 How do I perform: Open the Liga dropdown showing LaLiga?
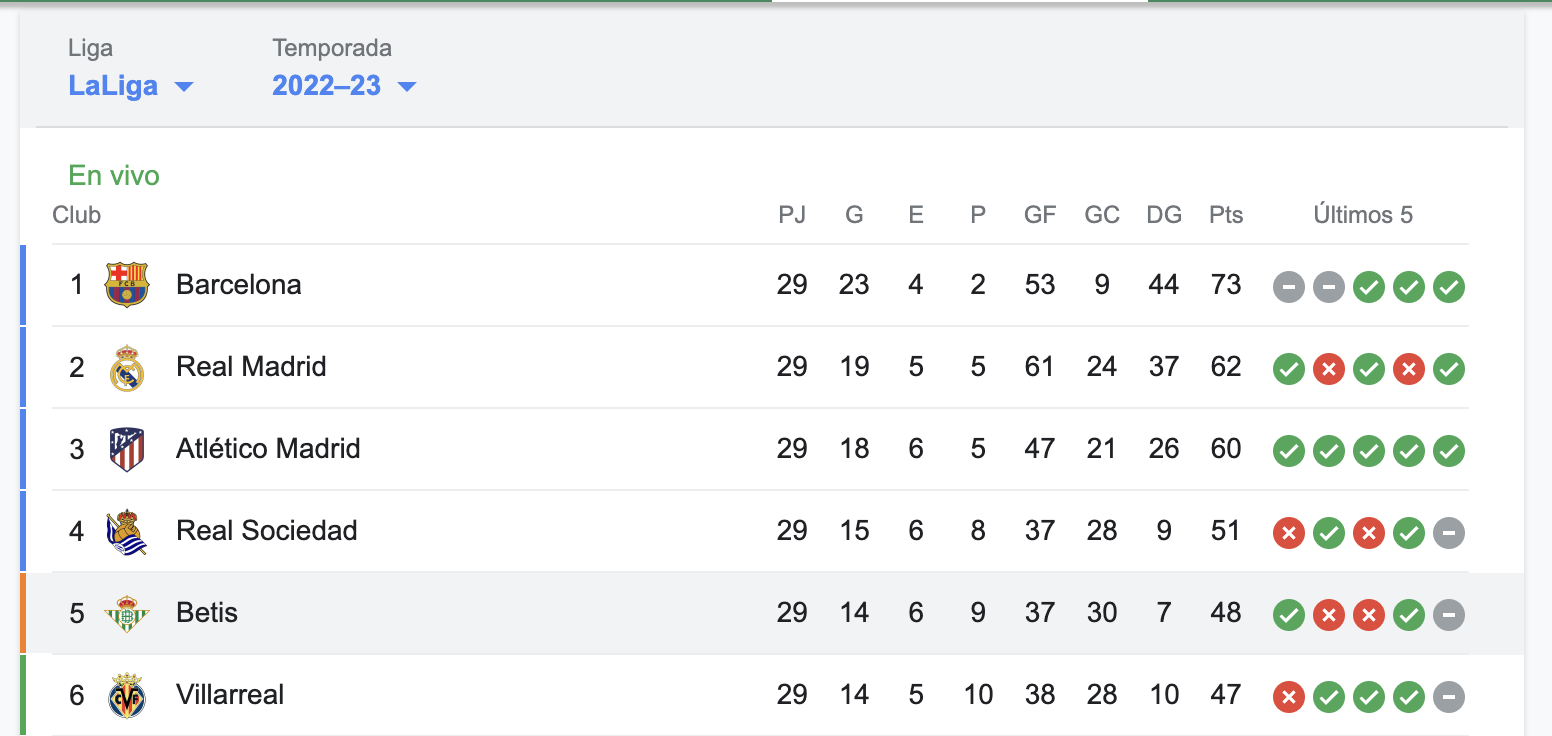(x=130, y=86)
